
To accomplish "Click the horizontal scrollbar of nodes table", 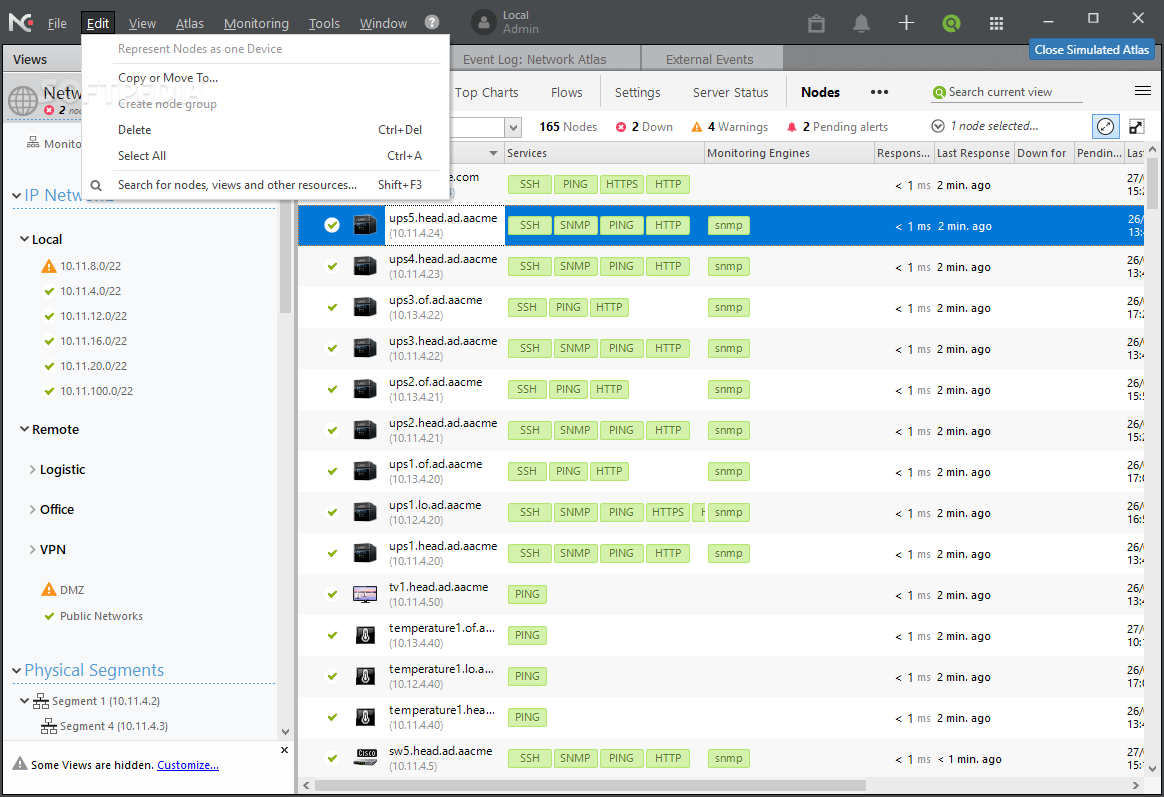I will click(x=590, y=785).
